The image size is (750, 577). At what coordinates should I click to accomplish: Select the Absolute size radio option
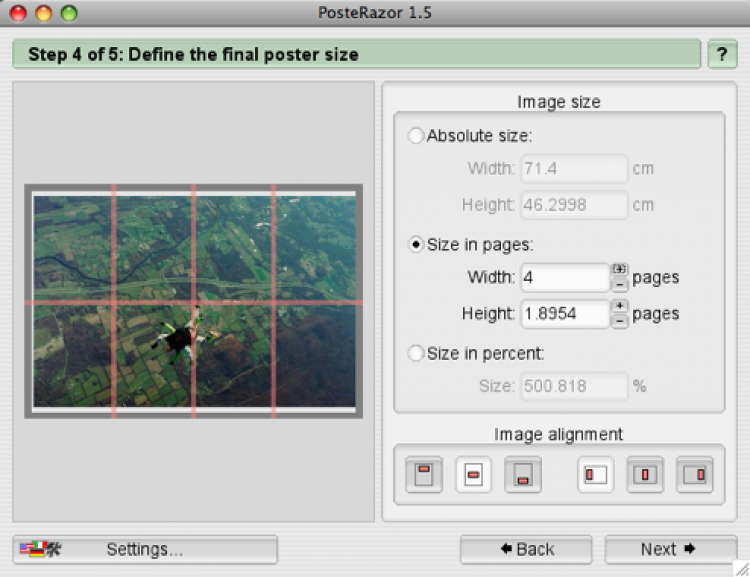416,136
